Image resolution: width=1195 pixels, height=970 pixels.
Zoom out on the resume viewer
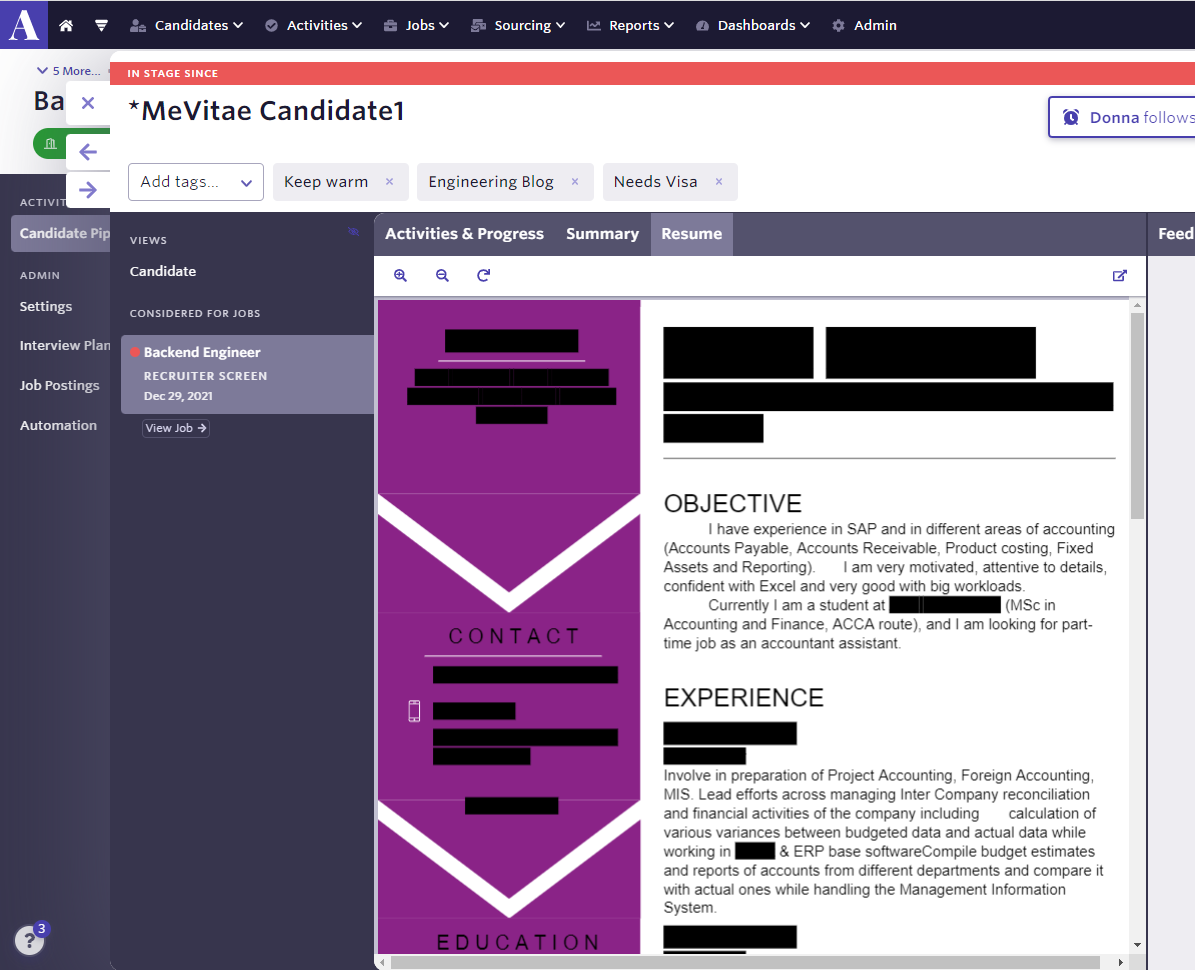coord(442,276)
